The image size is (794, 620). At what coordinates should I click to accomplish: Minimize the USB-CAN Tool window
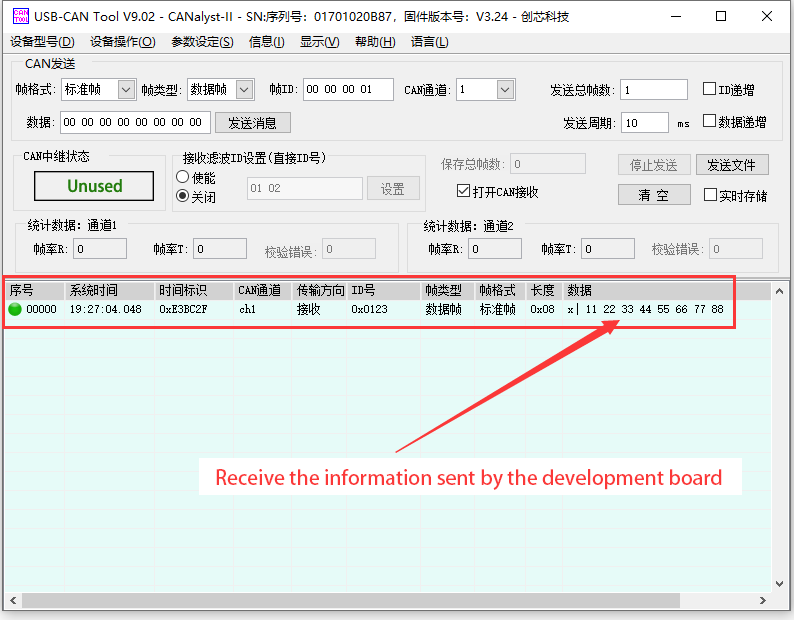[676, 16]
